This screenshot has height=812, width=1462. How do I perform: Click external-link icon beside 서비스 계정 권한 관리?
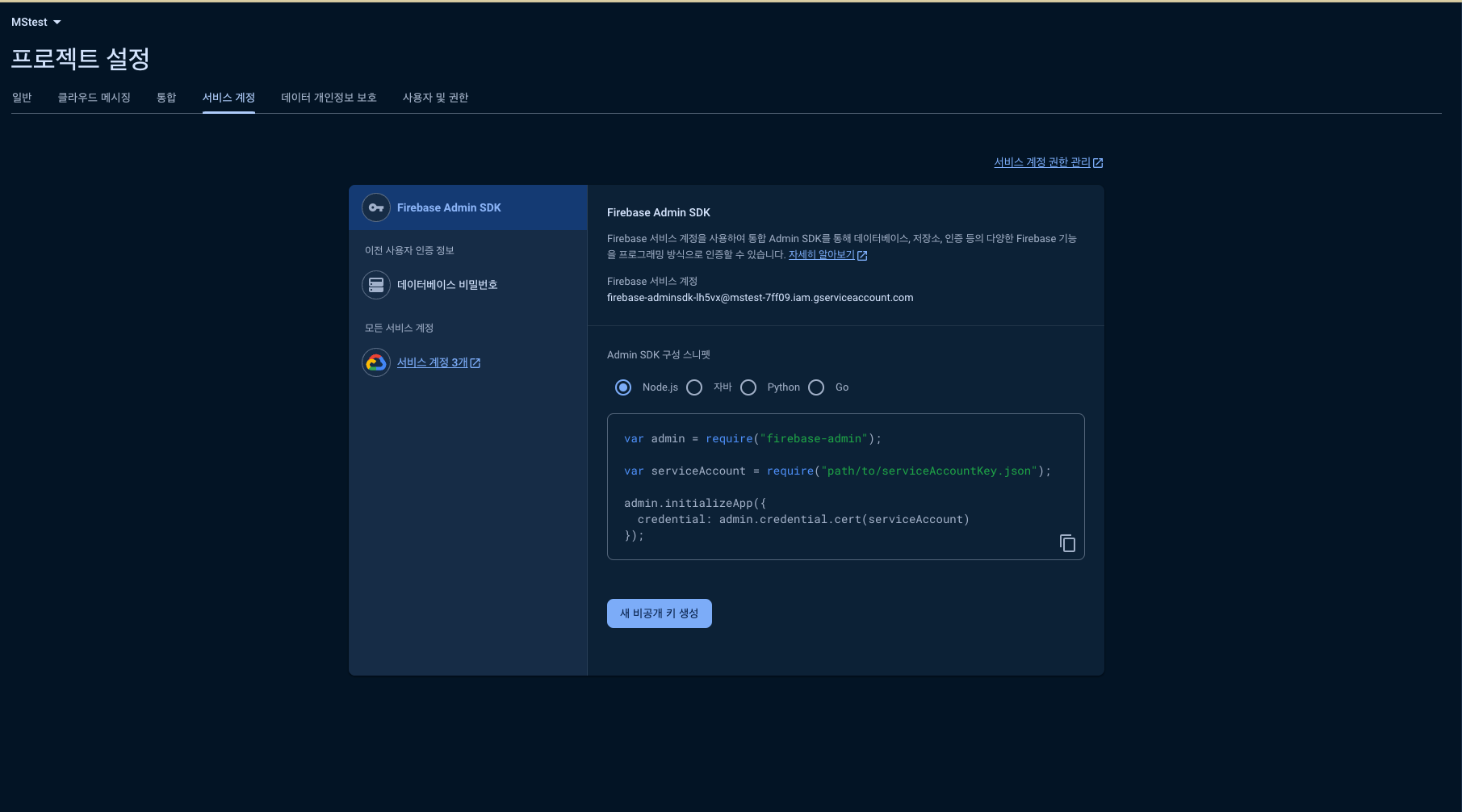click(x=1098, y=163)
